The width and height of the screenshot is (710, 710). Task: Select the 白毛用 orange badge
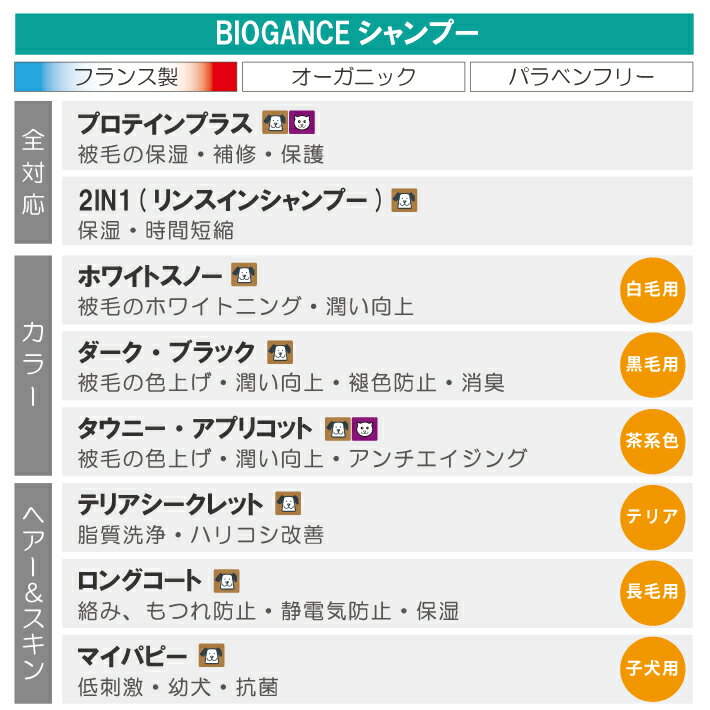click(652, 290)
